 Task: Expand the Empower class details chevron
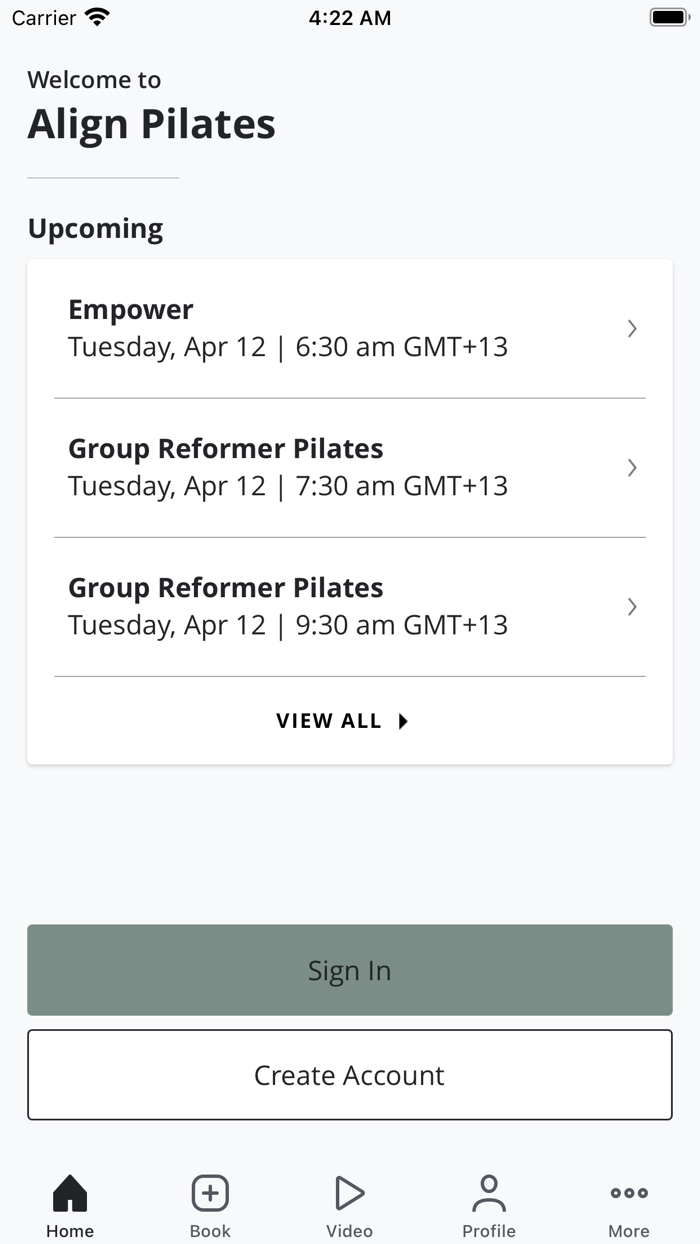pos(632,328)
